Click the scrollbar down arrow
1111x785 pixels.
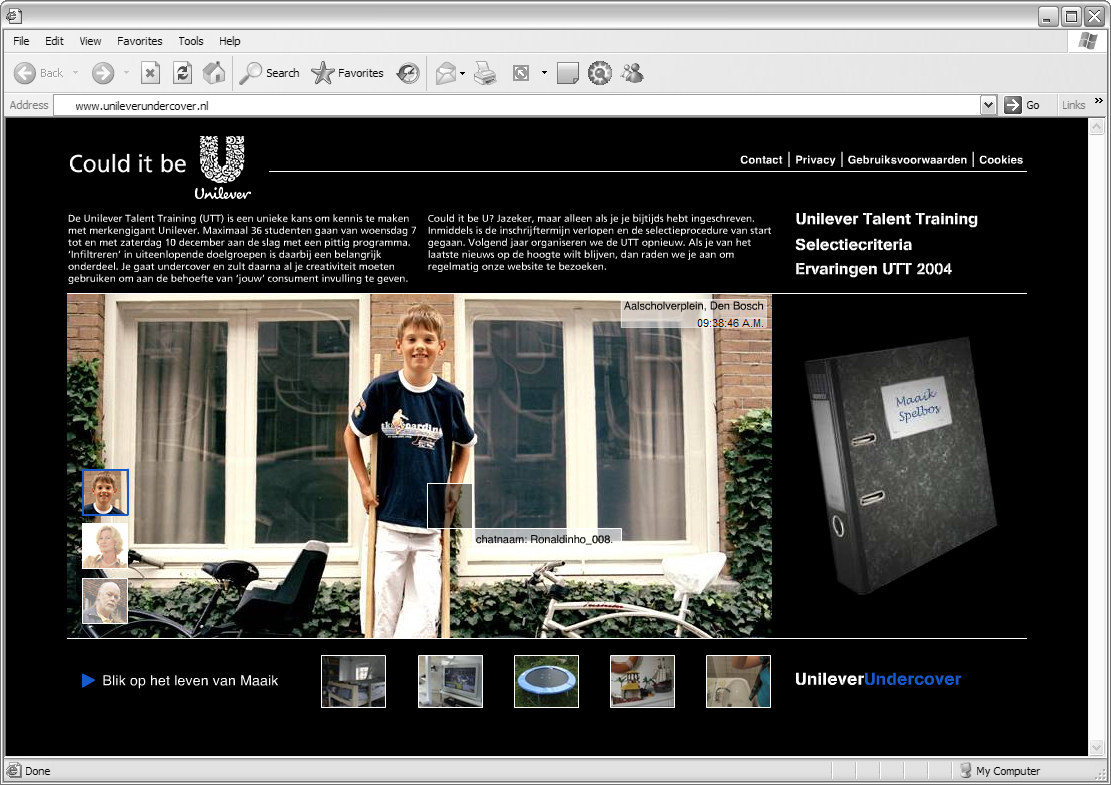(1096, 747)
